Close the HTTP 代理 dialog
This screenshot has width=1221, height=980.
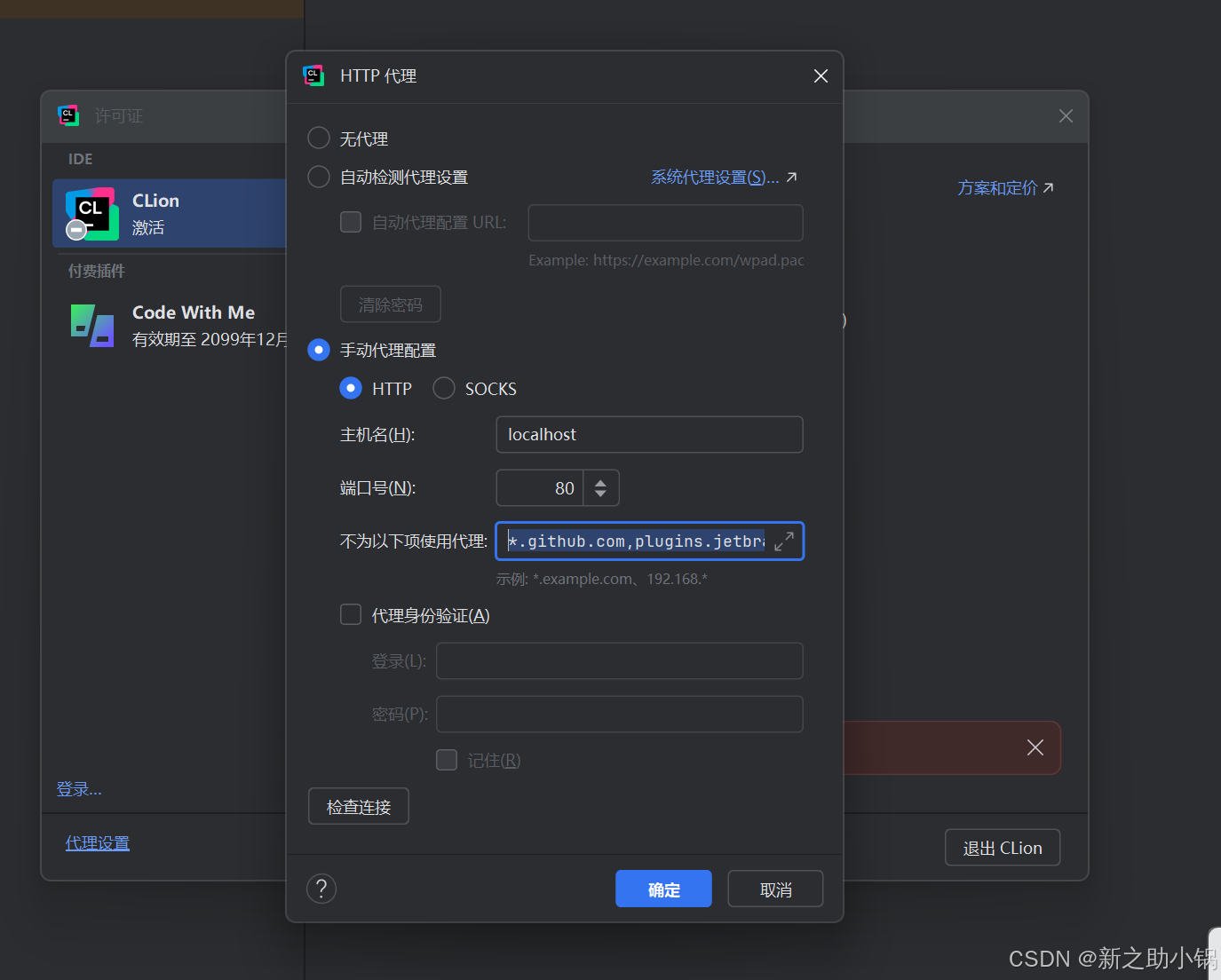(821, 76)
